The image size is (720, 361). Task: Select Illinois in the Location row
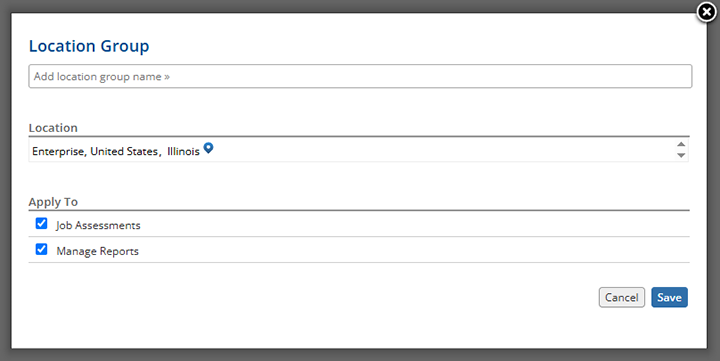pyautogui.click(x=183, y=152)
